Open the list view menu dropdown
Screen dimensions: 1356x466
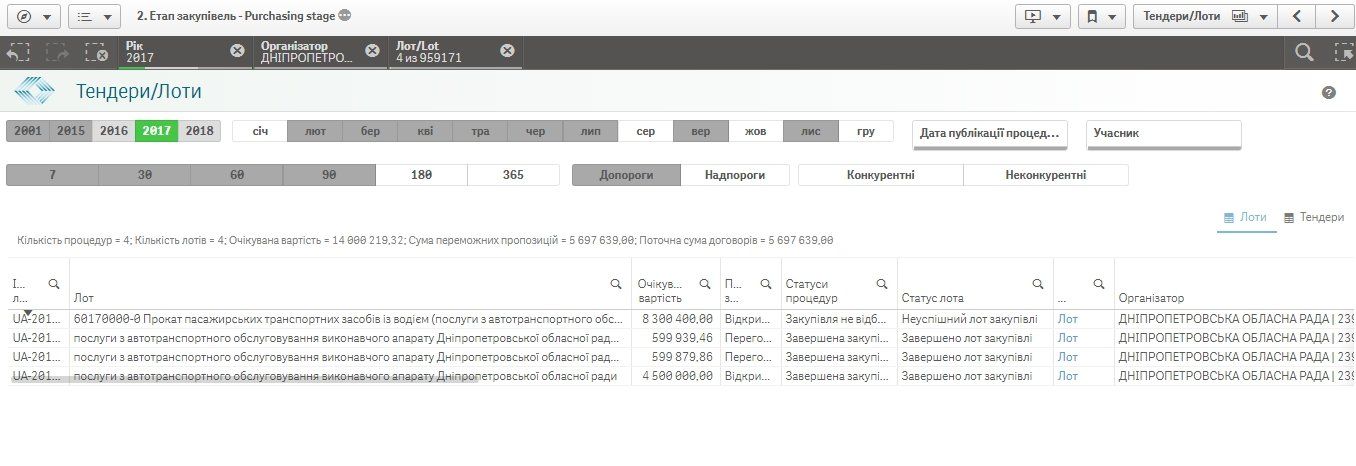(x=94, y=17)
